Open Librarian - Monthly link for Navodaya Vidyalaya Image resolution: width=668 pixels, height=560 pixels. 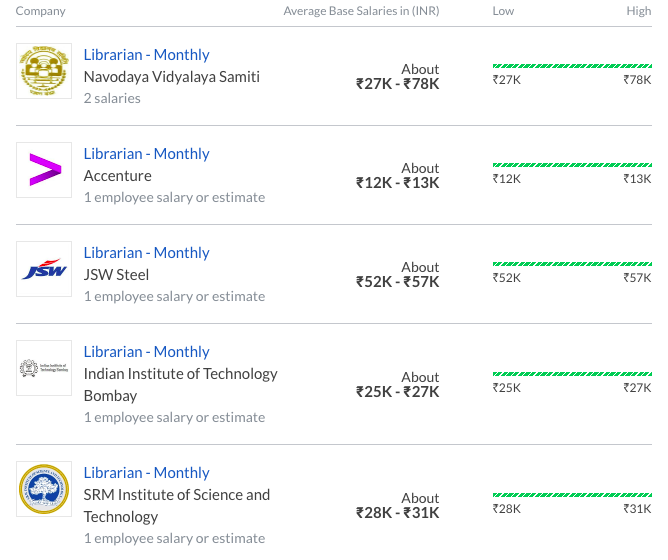click(x=146, y=55)
